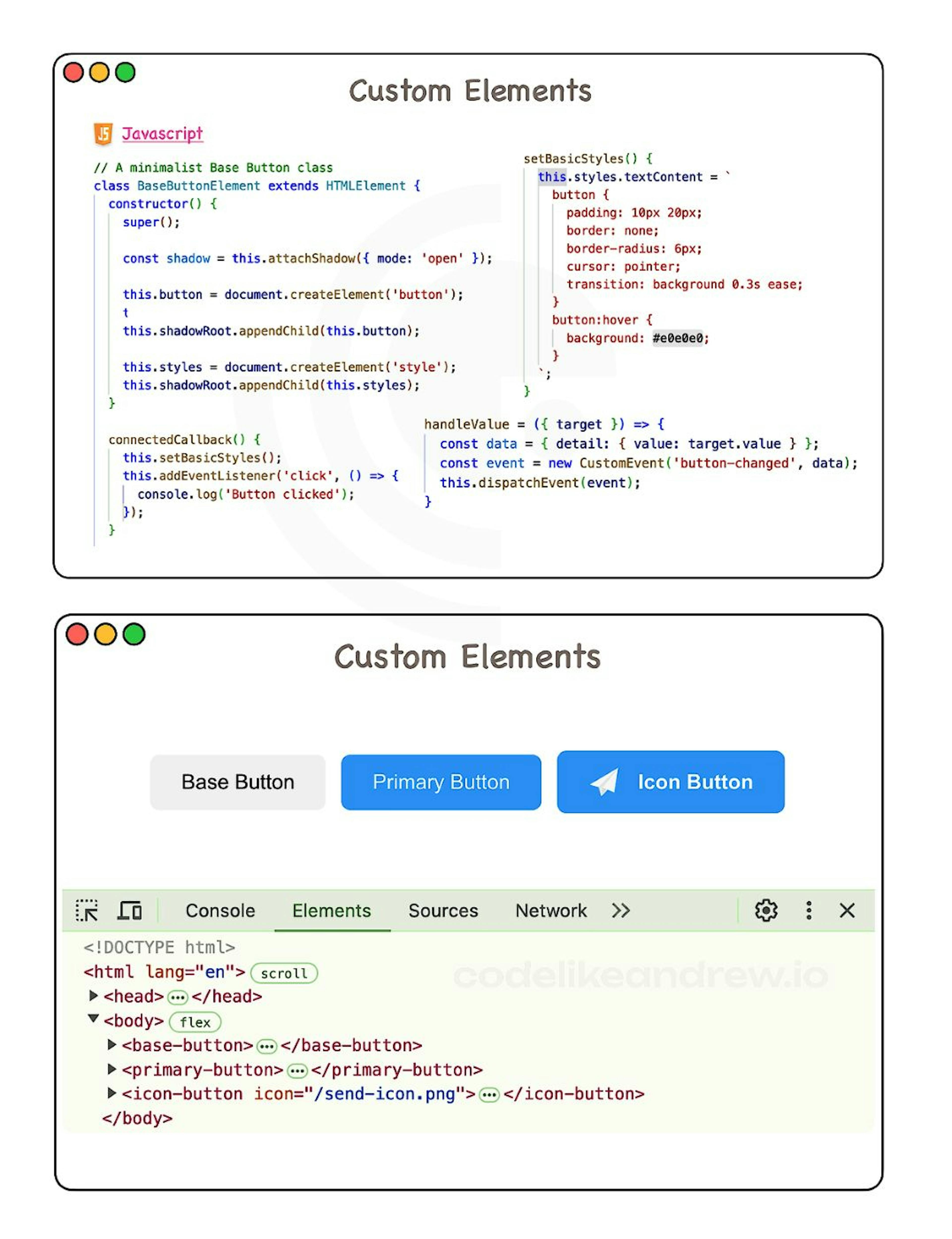Close the DevTools panel
The width and height of the screenshot is (952, 1239).
(x=847, y=910)
